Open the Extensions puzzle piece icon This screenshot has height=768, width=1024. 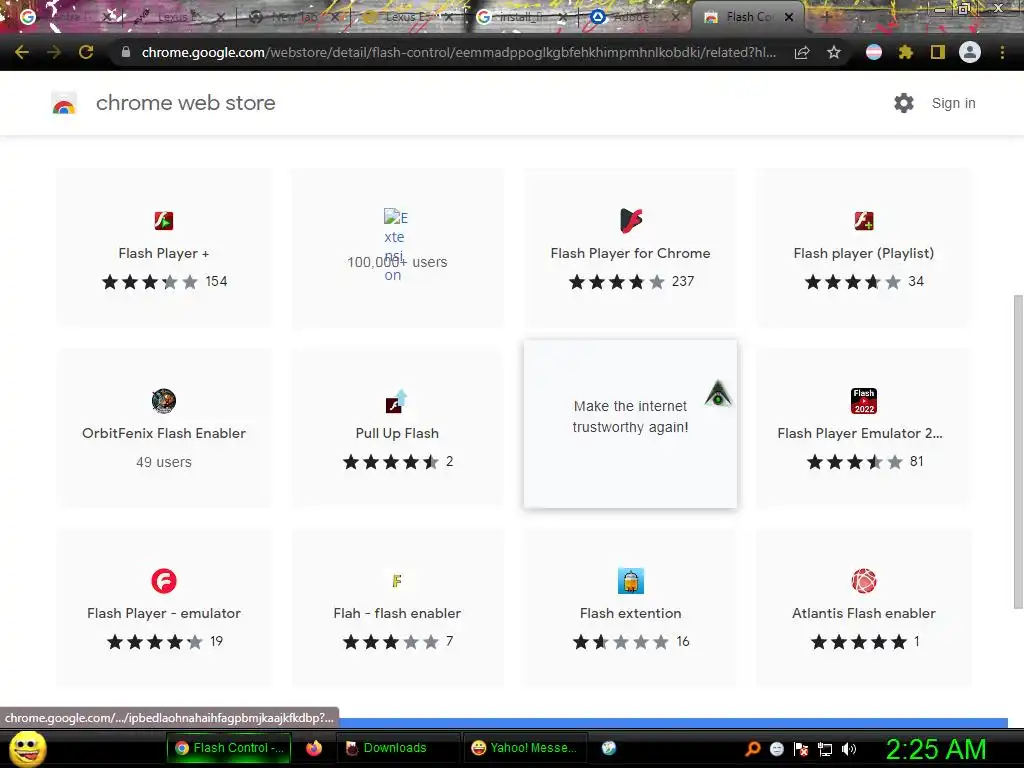coord(905,52)
